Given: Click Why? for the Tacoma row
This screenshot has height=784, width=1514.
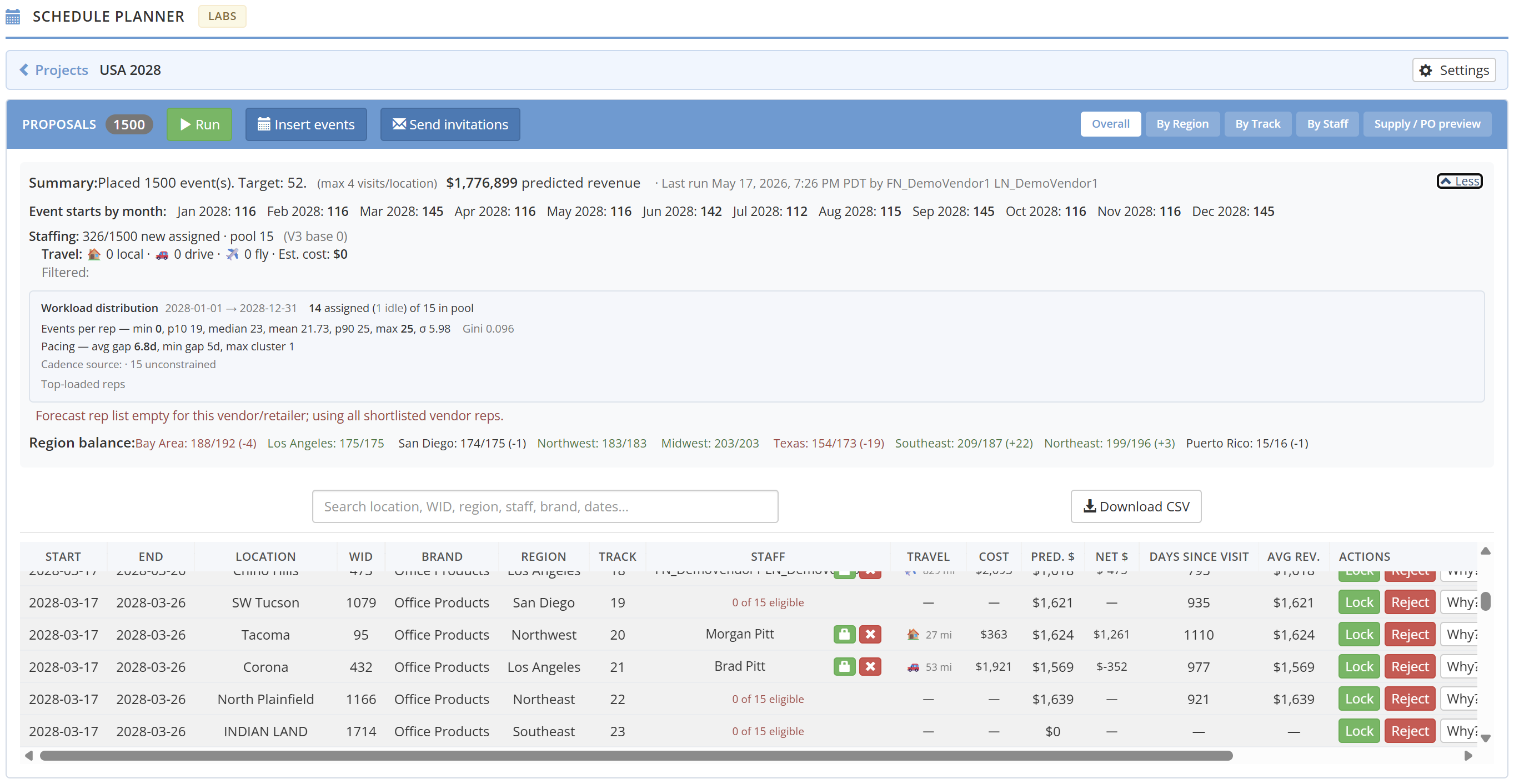Looking at the screenshot, I should coord(1460,634).
